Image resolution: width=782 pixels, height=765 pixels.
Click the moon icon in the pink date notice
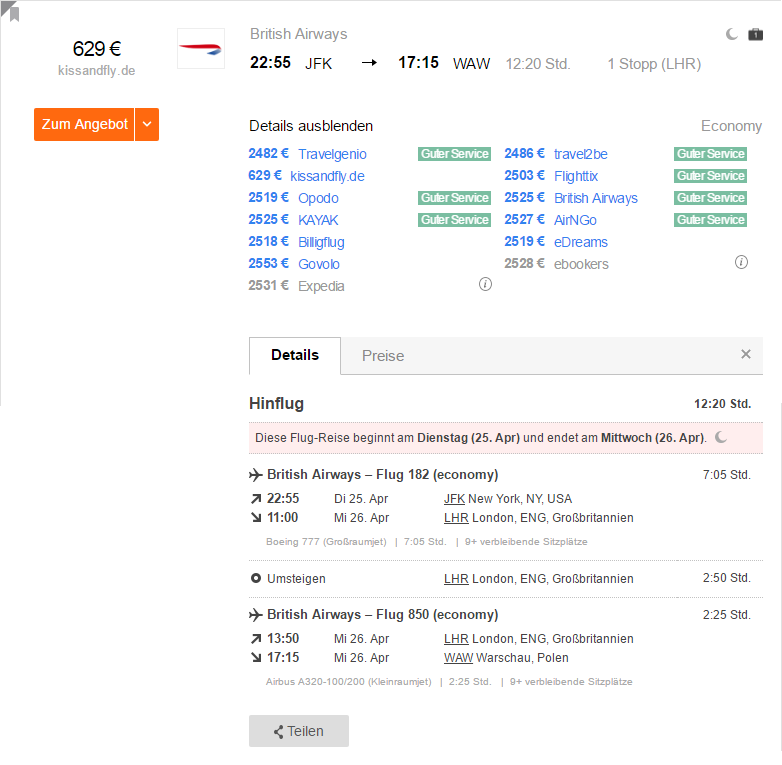(721, 437)
